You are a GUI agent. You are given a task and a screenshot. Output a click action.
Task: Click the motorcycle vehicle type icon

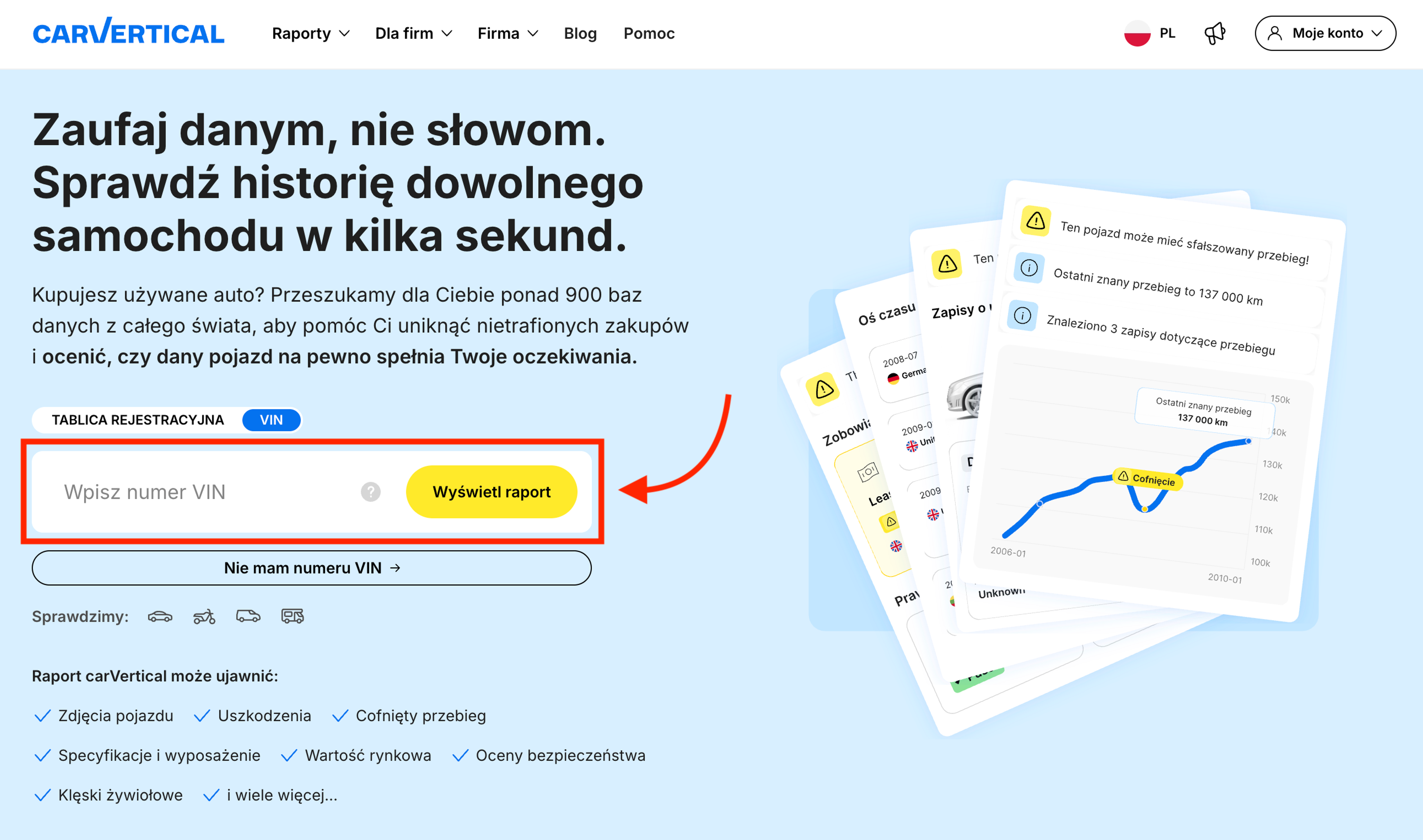pos(204,617)
